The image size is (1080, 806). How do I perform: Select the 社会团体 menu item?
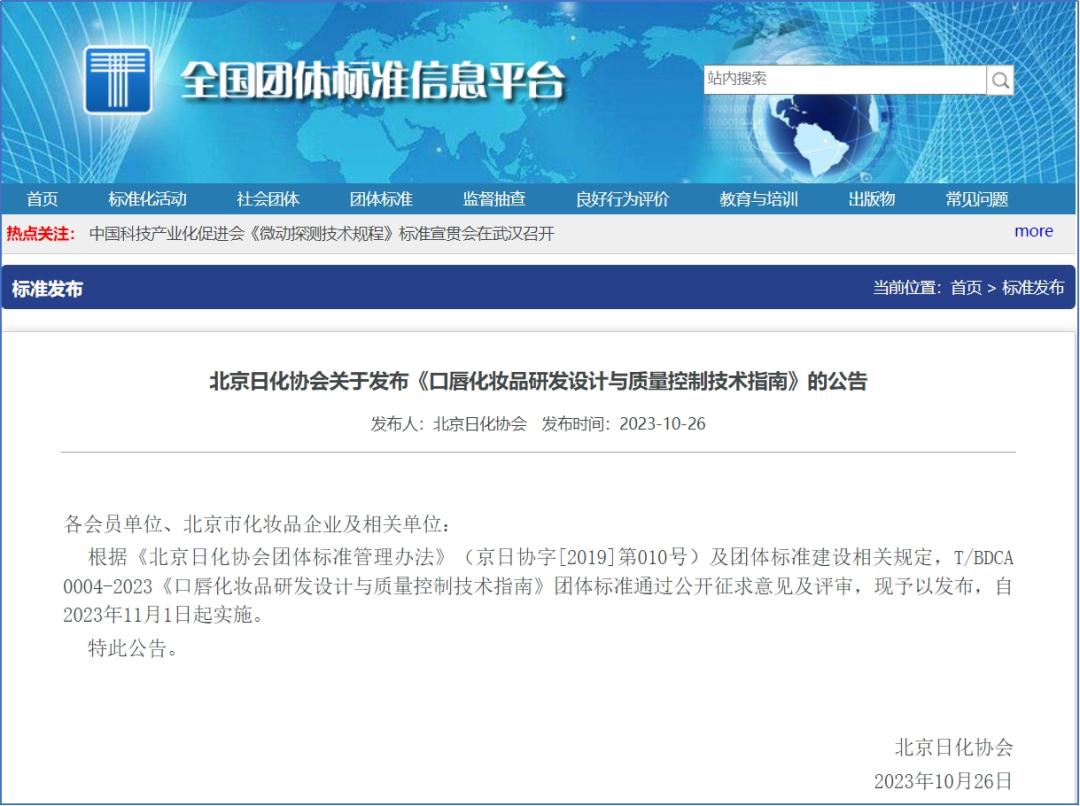[268, 199]
